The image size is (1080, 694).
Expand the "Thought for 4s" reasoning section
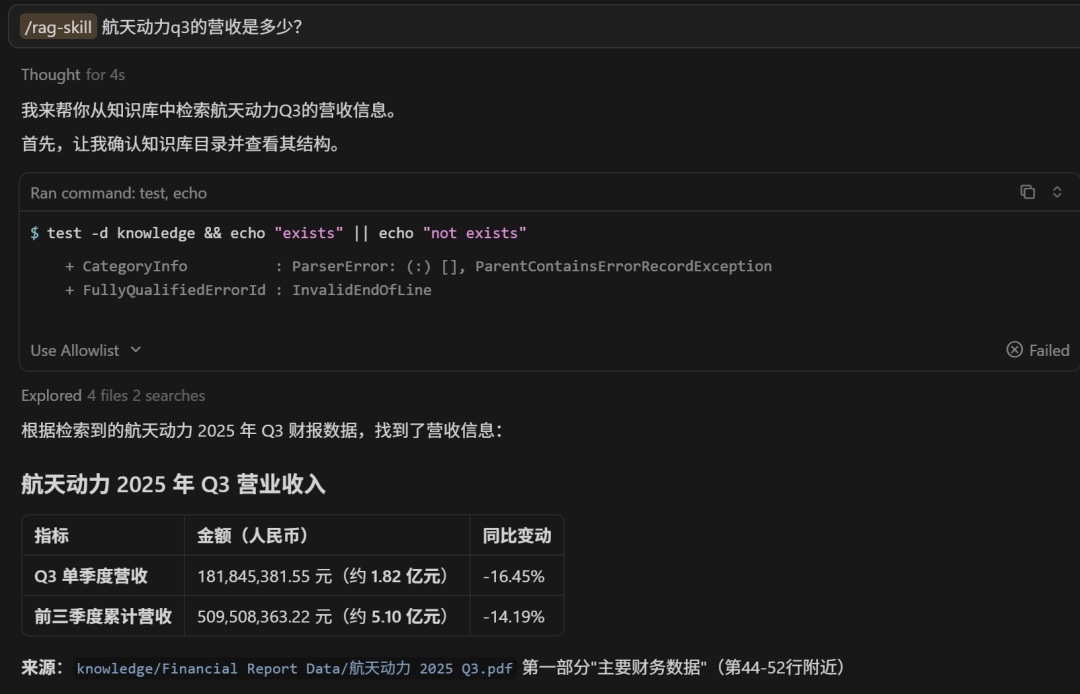[73, 75]
